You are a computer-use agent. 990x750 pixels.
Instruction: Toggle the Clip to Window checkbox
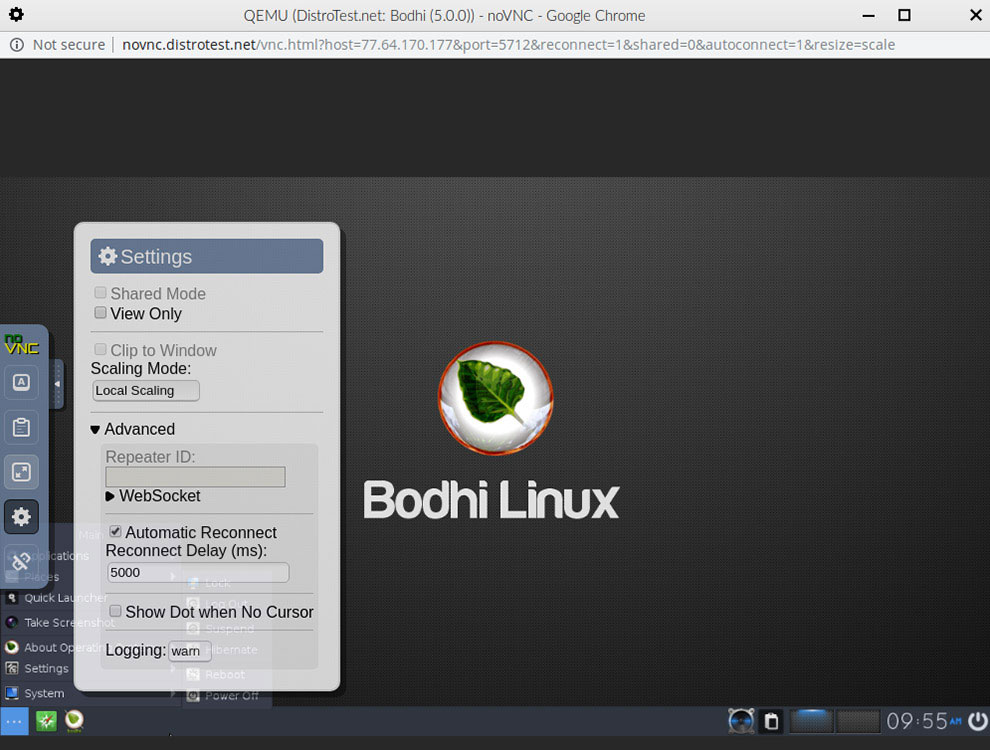pyautogui.click(x=100, y=350)
